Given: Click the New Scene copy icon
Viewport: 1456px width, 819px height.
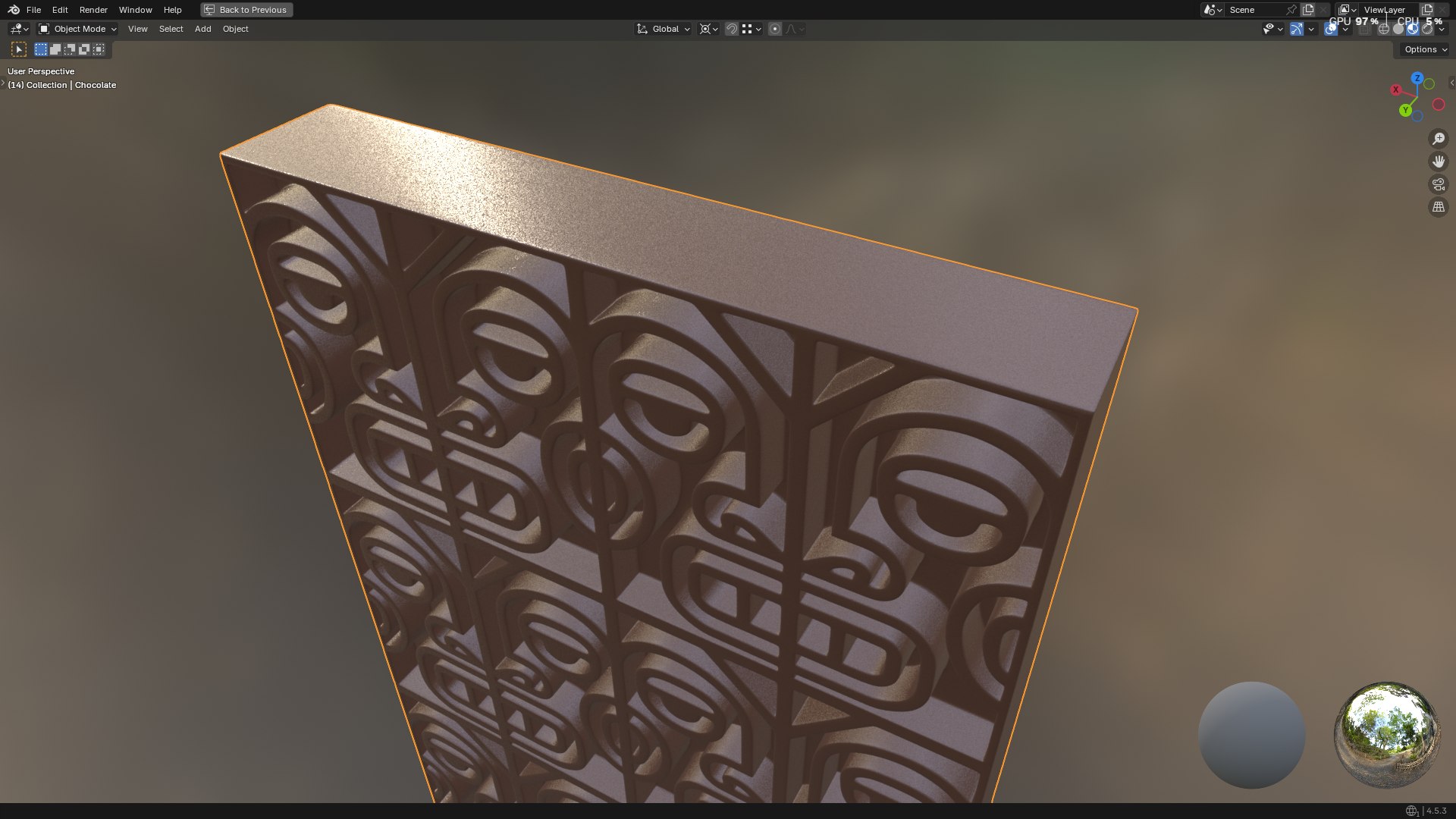Looking at the screenshot, I should (x=1308, y=10).
